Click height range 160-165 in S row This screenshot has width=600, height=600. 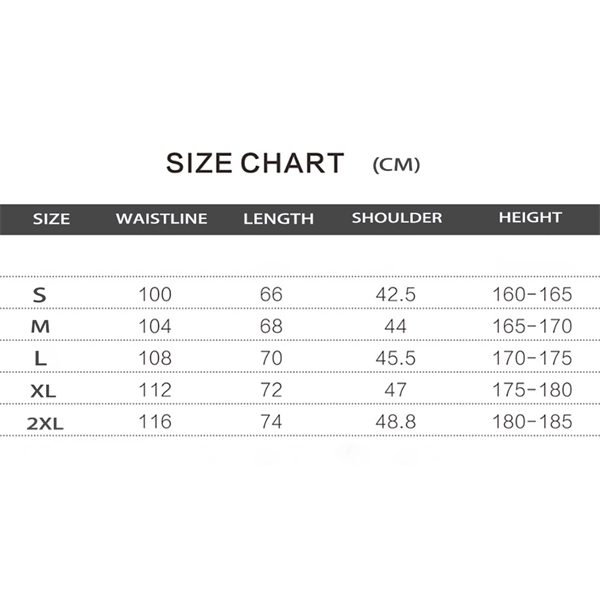(532, 294)
